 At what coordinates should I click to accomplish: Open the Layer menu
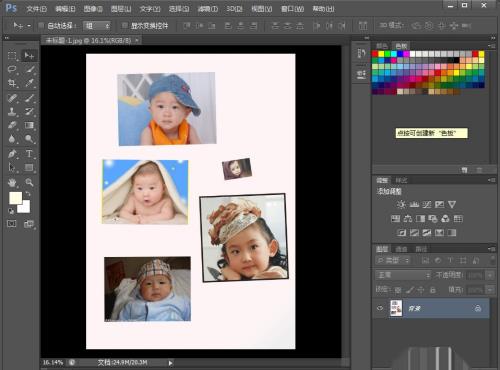point(121,9)
